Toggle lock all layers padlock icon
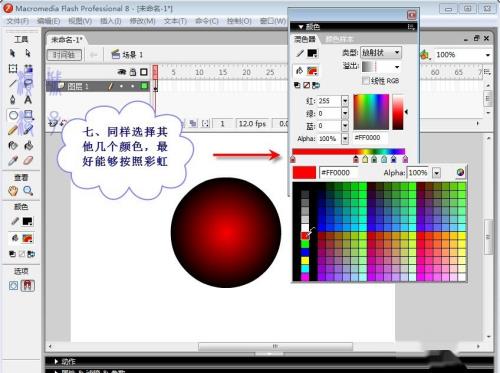500x373 pixels. (x=133, y=72)
